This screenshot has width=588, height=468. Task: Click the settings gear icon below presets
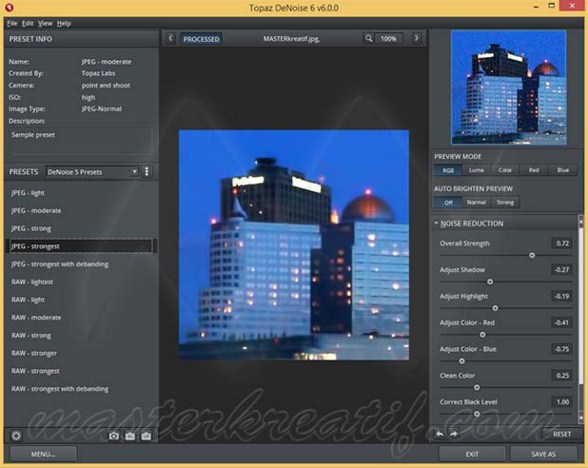[x=16, y=435]
